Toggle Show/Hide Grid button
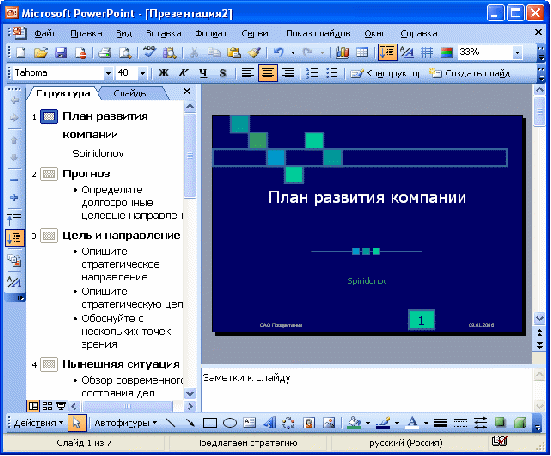The width and height of the screenshot is (551, 456). [427, 53]
